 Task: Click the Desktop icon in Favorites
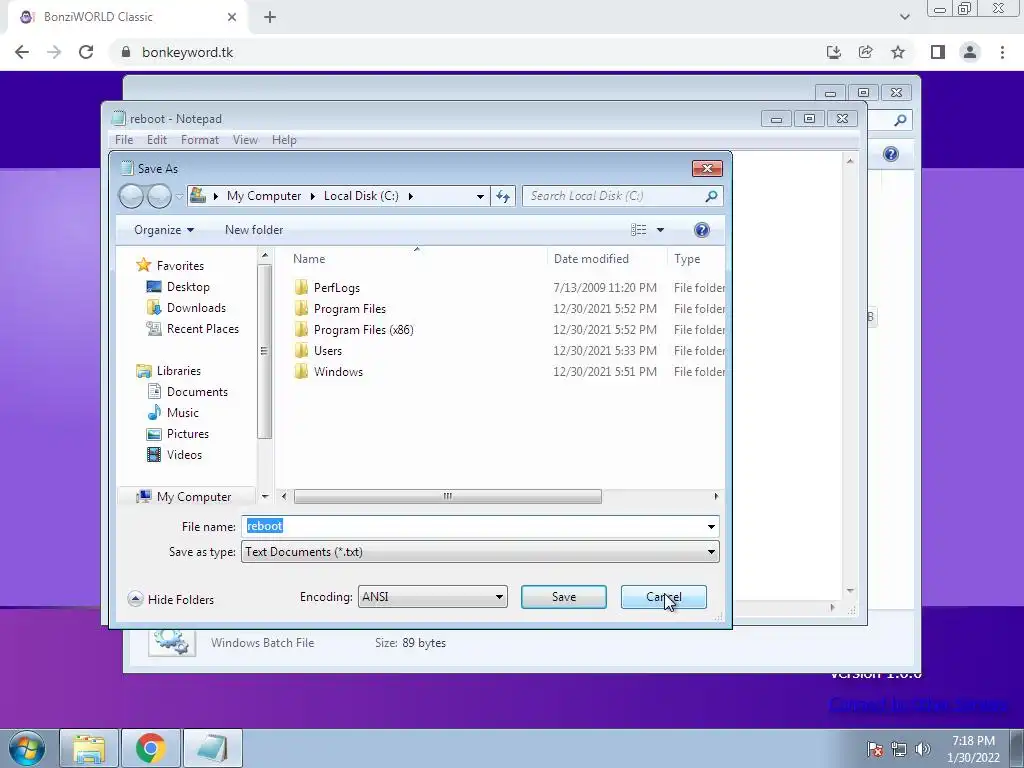coord(153,287)
